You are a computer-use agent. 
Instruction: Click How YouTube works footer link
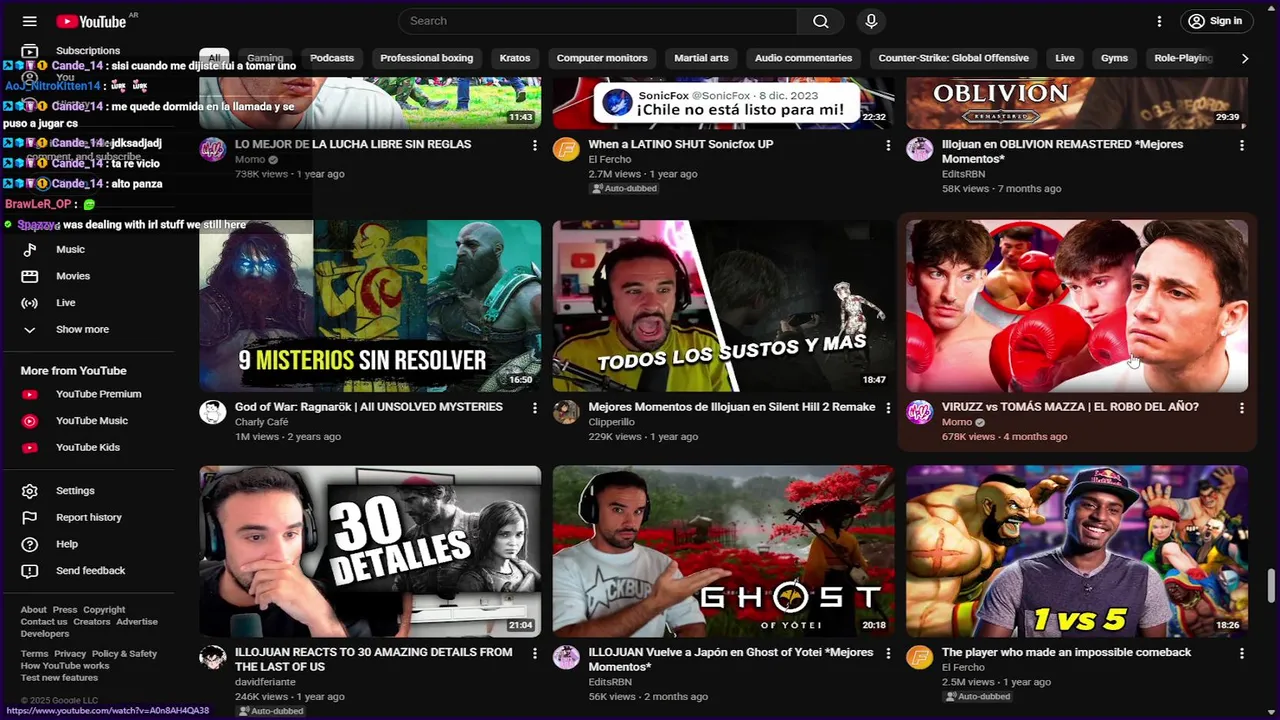click(65, 666)
